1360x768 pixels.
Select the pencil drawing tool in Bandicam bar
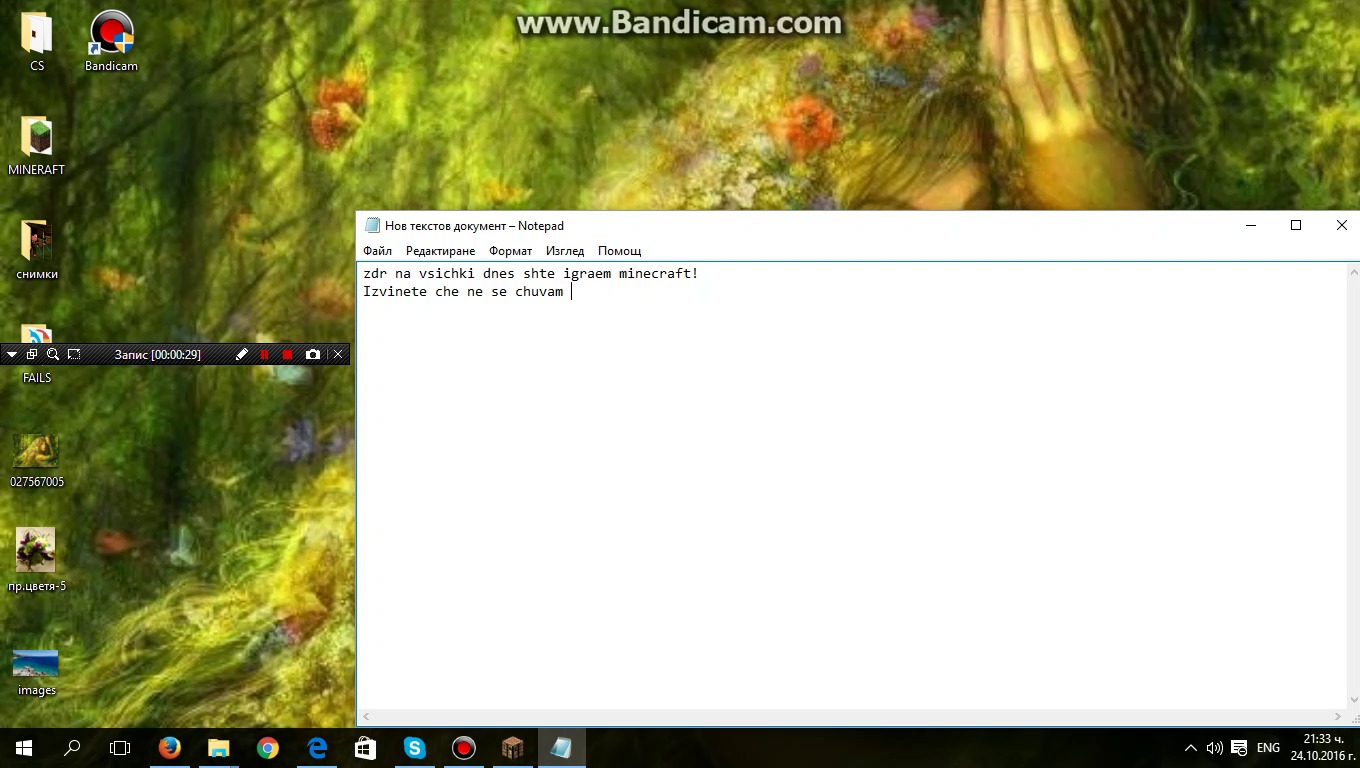coord(242,355)
